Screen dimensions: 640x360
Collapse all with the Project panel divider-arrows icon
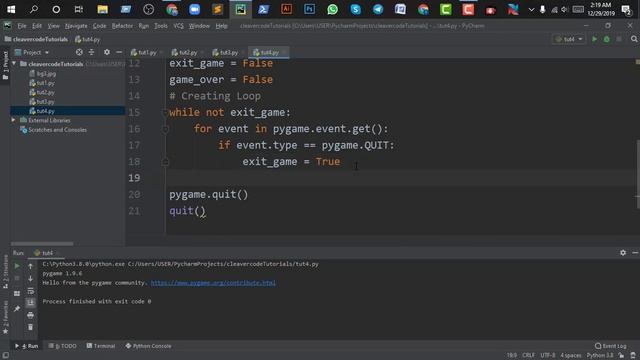click(x=91, y=52)
